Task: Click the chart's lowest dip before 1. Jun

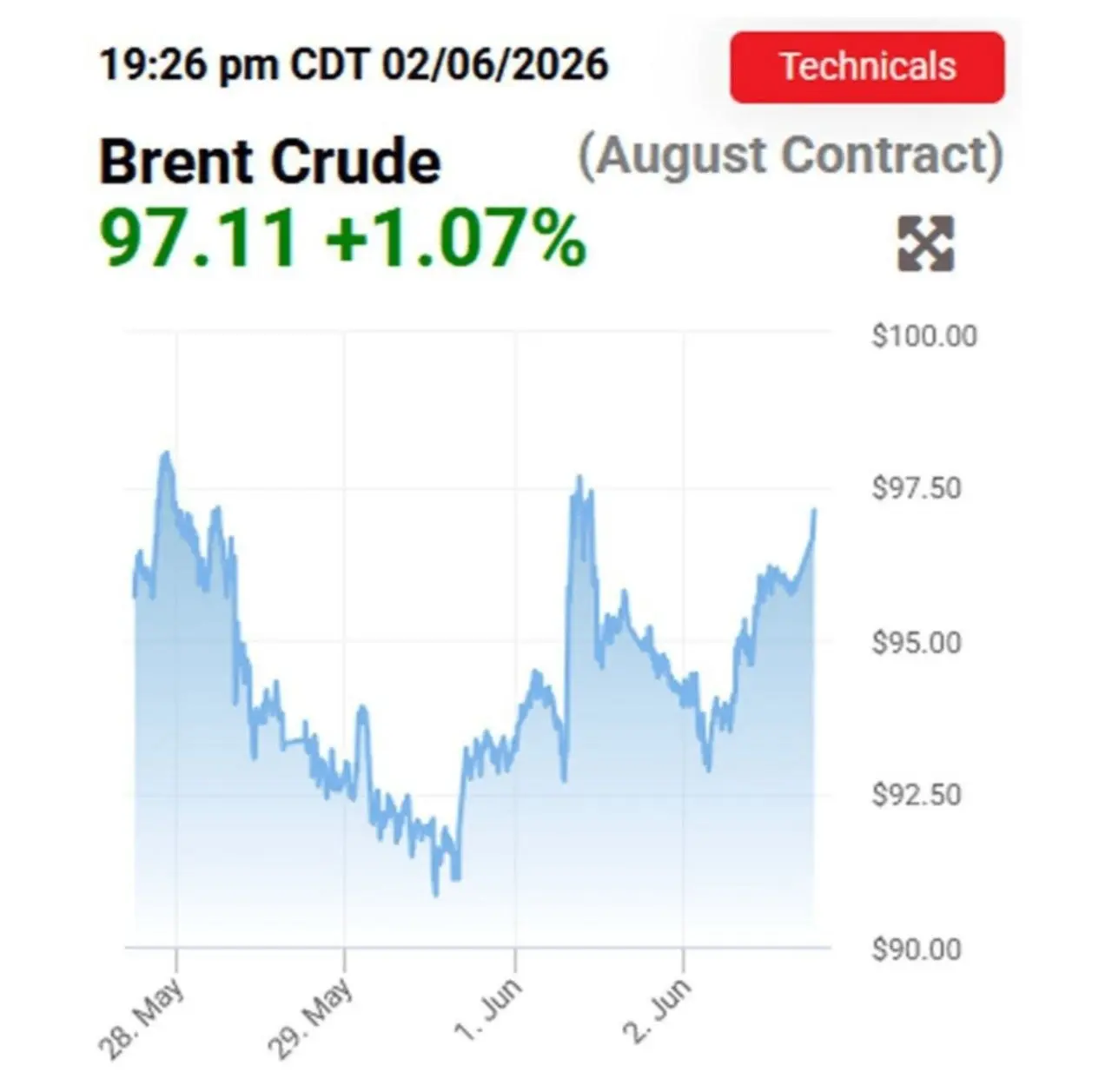Action: point(435,892)
